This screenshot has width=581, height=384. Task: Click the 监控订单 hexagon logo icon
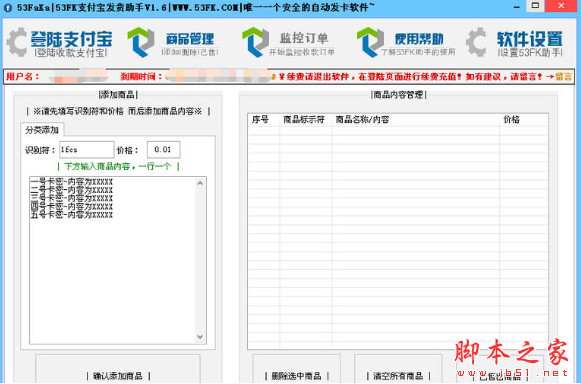pyautogui.click(x=255, y=42)
